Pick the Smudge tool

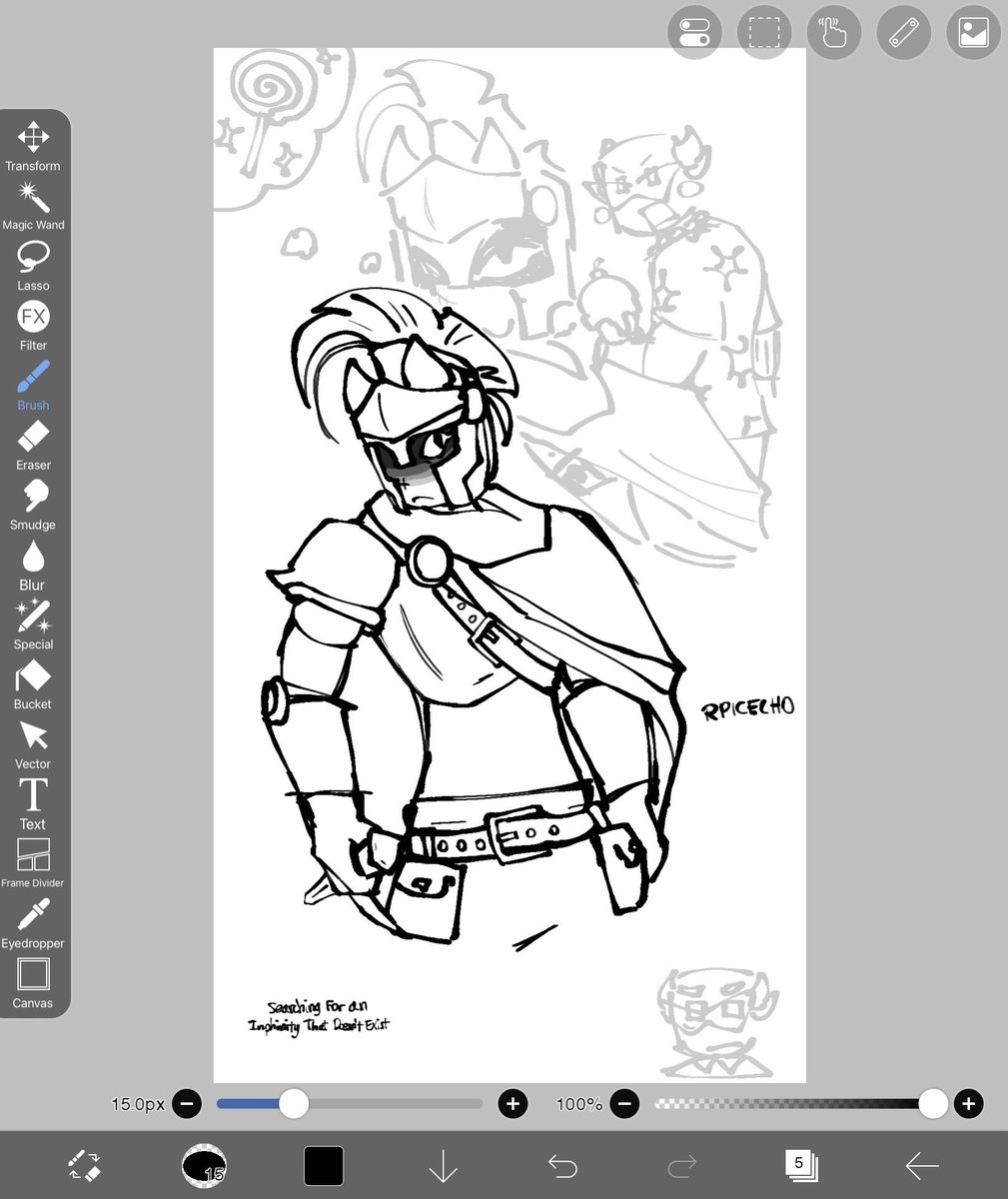(33, 506)
